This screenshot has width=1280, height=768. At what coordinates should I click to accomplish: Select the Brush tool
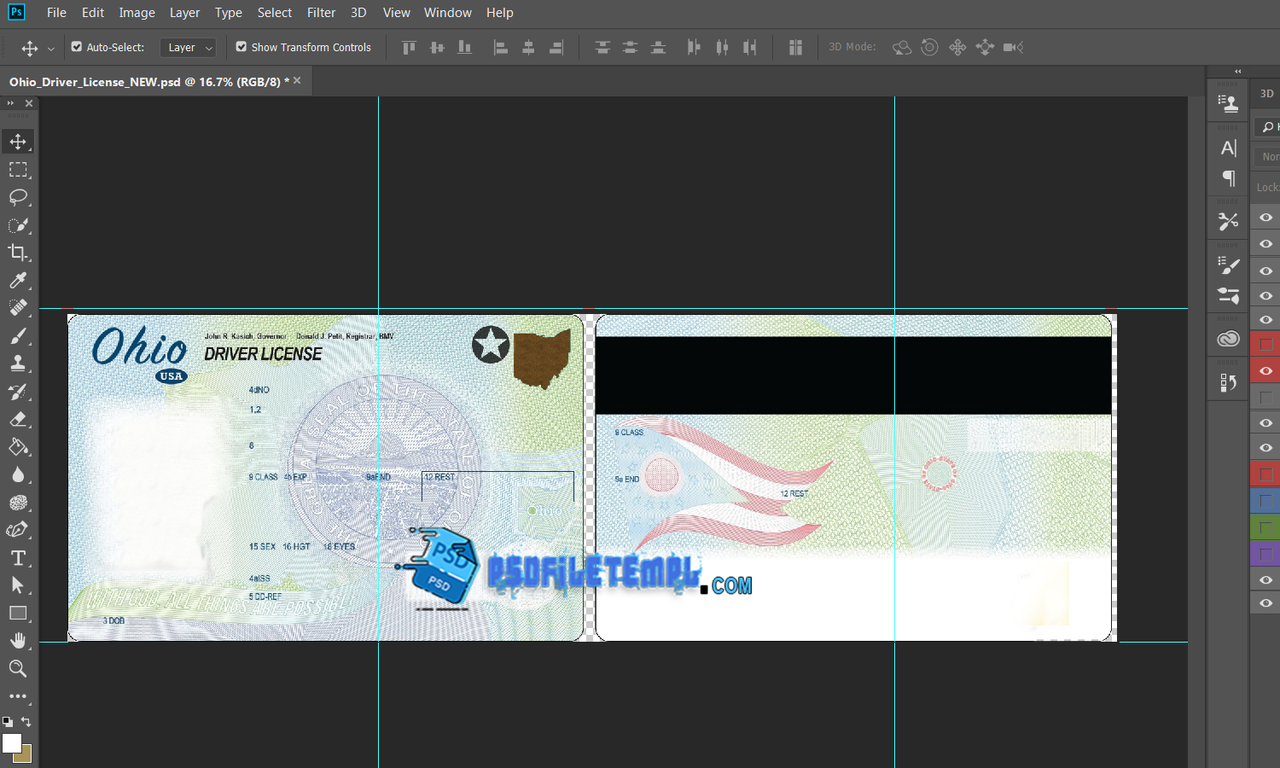18,336
